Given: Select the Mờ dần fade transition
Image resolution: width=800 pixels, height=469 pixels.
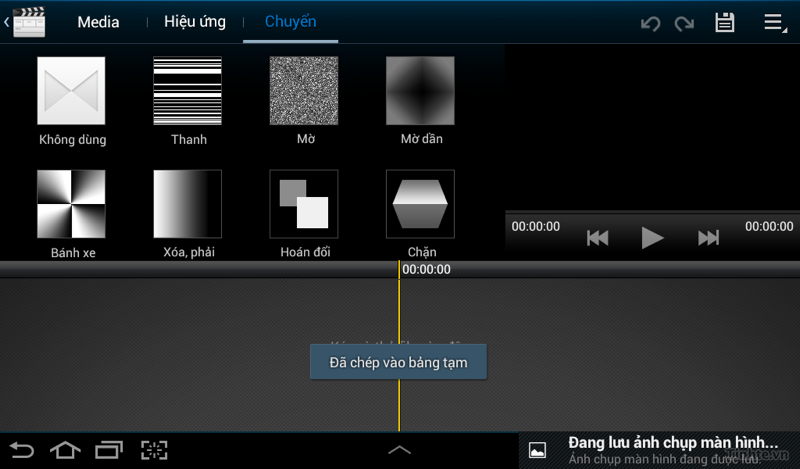Looking at the screenshot, I should [420, 91].
